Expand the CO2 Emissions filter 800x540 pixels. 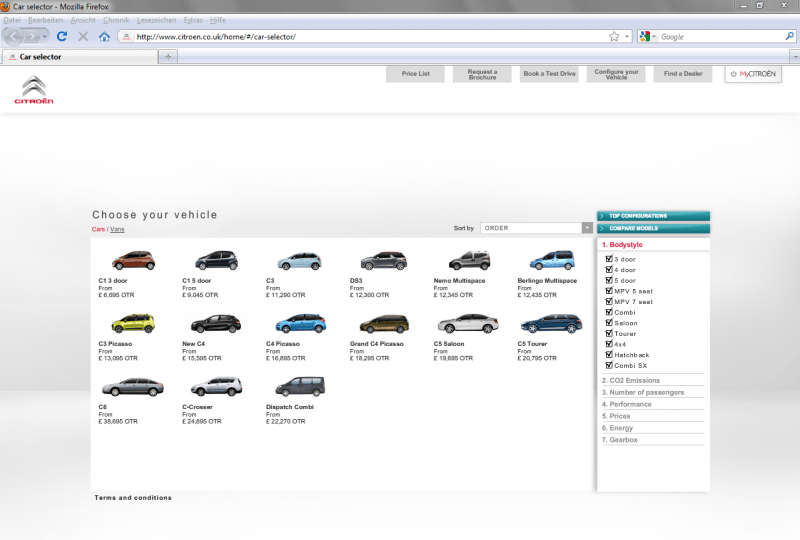point(631,380)
